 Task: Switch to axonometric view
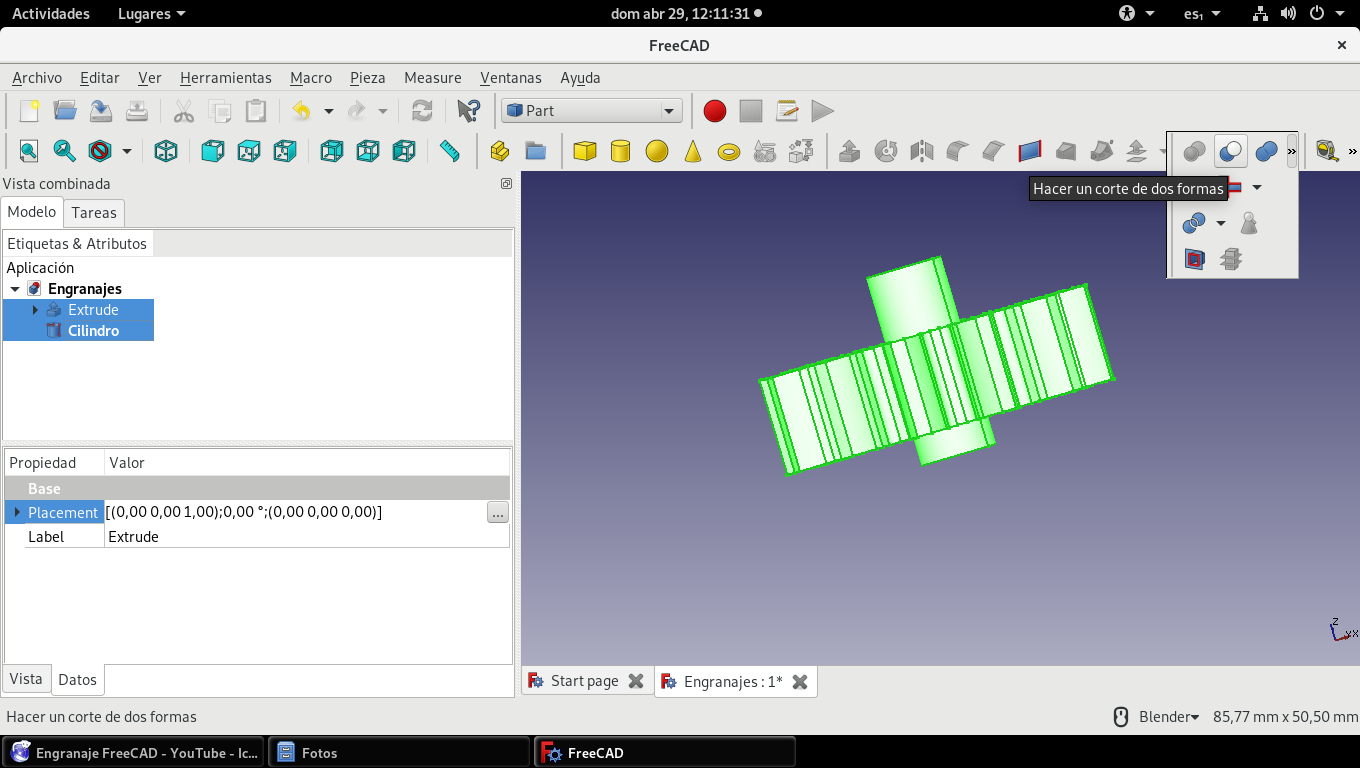(x=166, y=151)
